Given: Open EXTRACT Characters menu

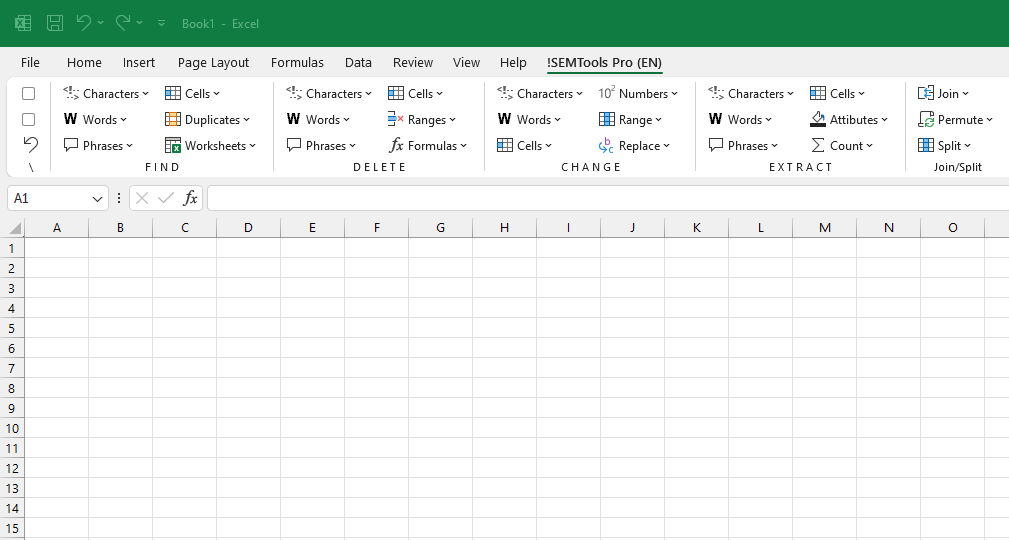Looking at the screenshot, I should 752,93.
